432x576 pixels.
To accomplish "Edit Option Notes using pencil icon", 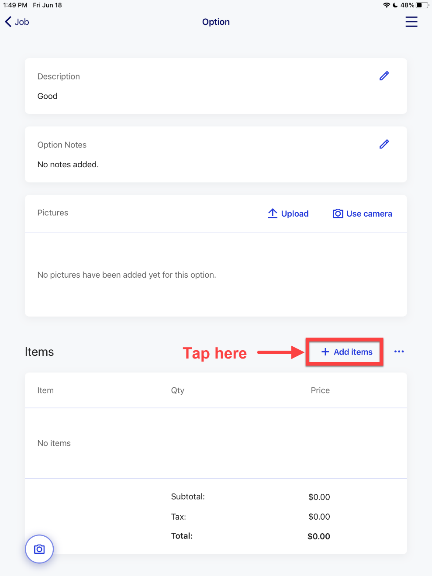I will (384, 144).
